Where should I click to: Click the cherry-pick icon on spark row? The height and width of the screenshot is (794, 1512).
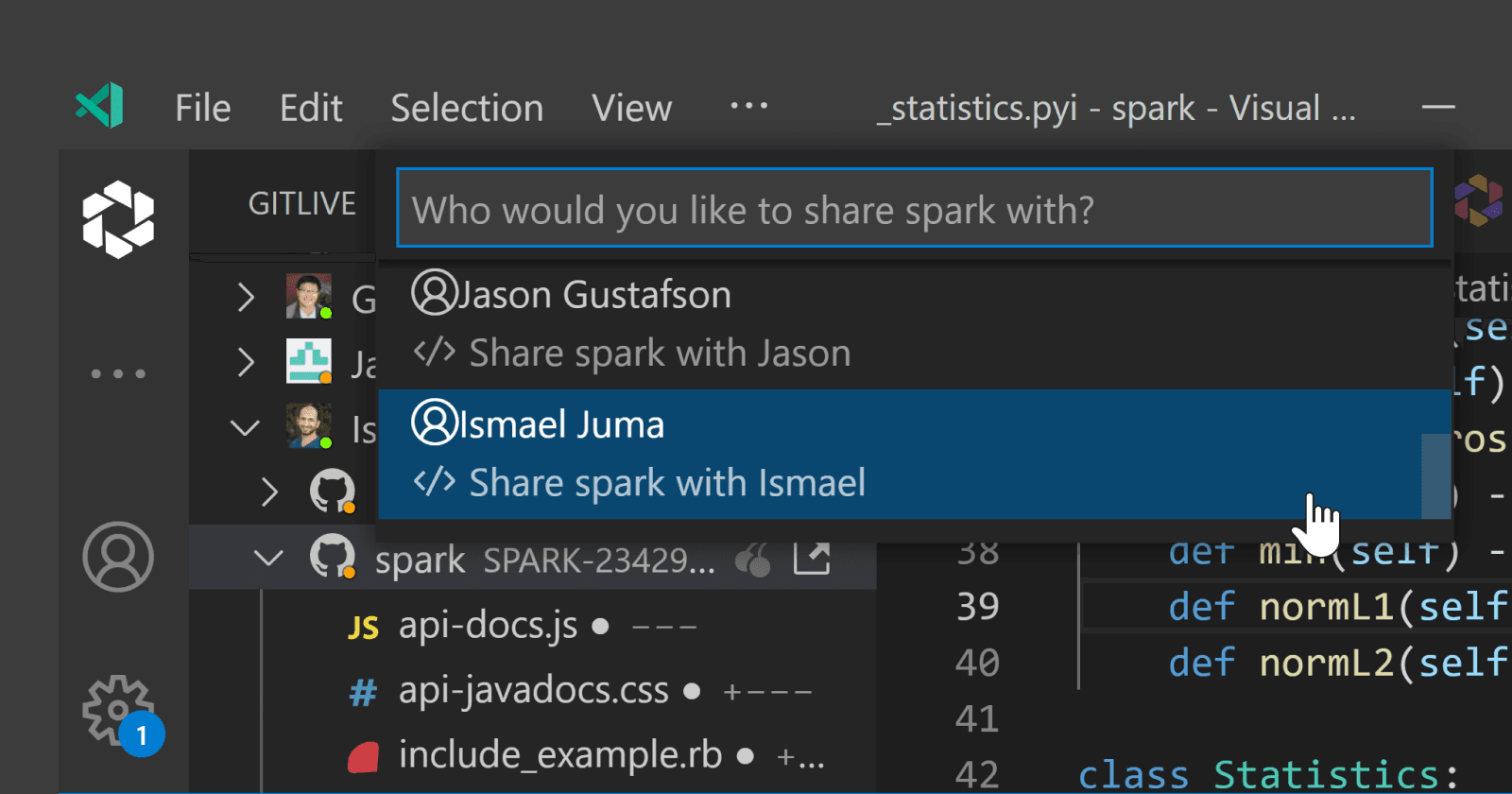pos(753,560)
